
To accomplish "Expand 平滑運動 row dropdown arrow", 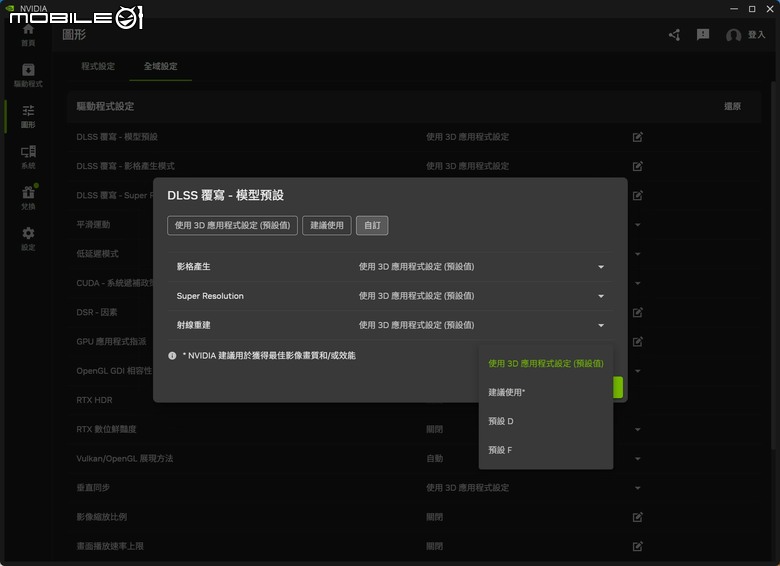I will [x=637, y=225].
